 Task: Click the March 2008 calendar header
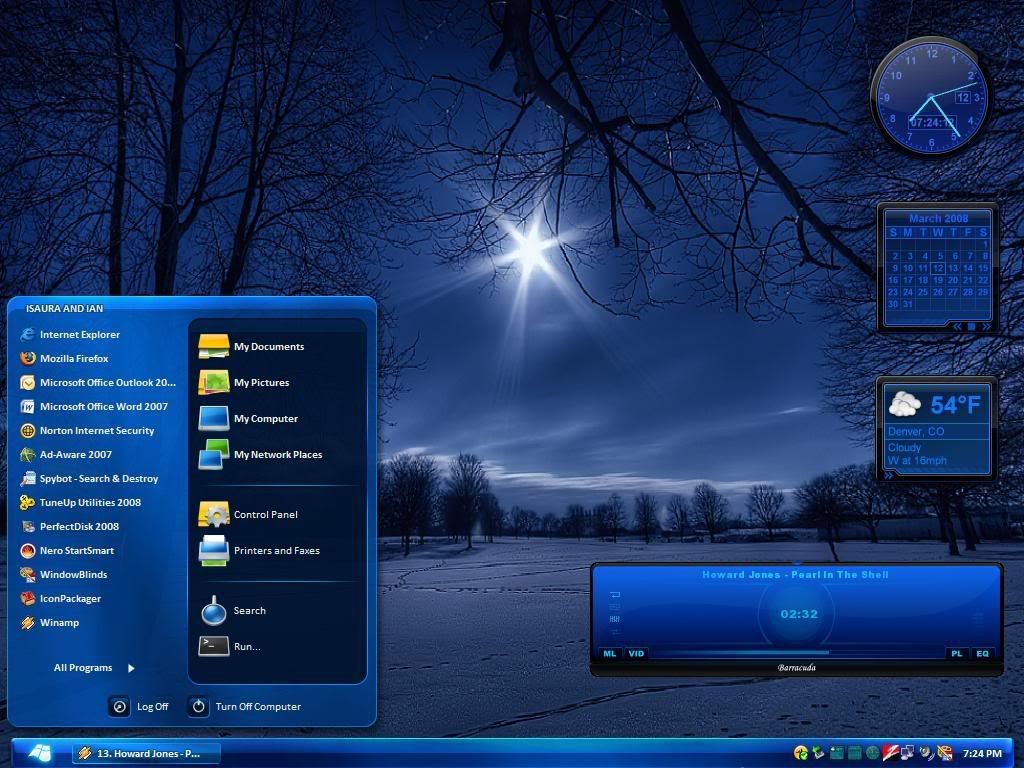[938, 218]
